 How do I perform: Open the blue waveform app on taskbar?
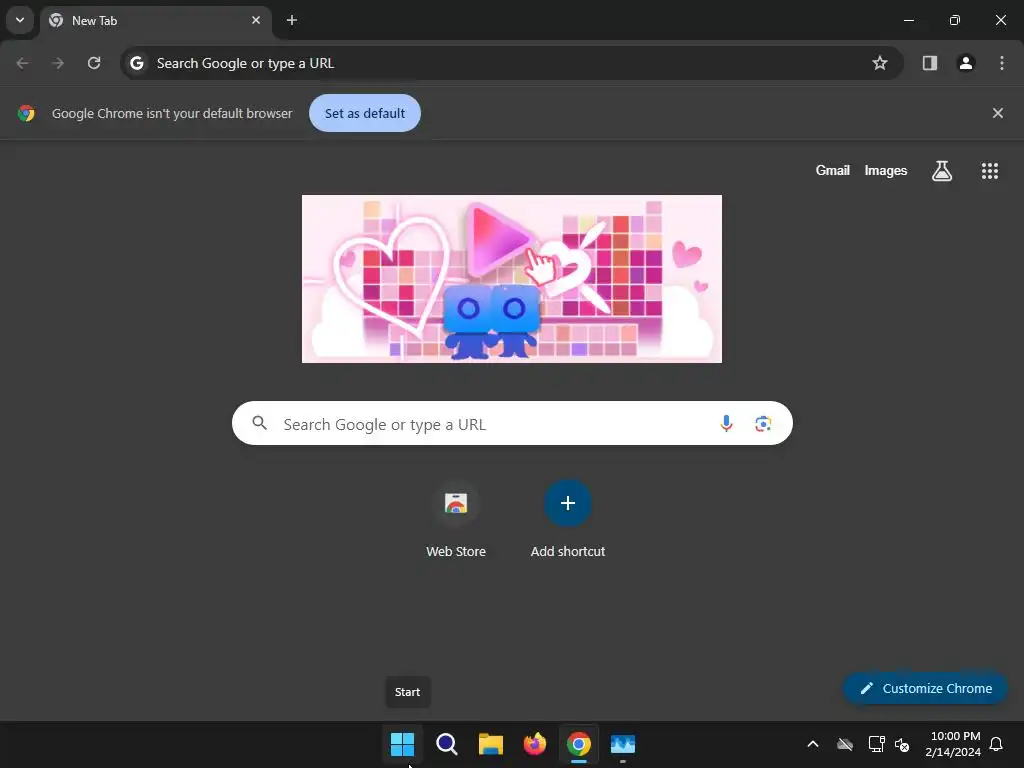coord(623,744)
